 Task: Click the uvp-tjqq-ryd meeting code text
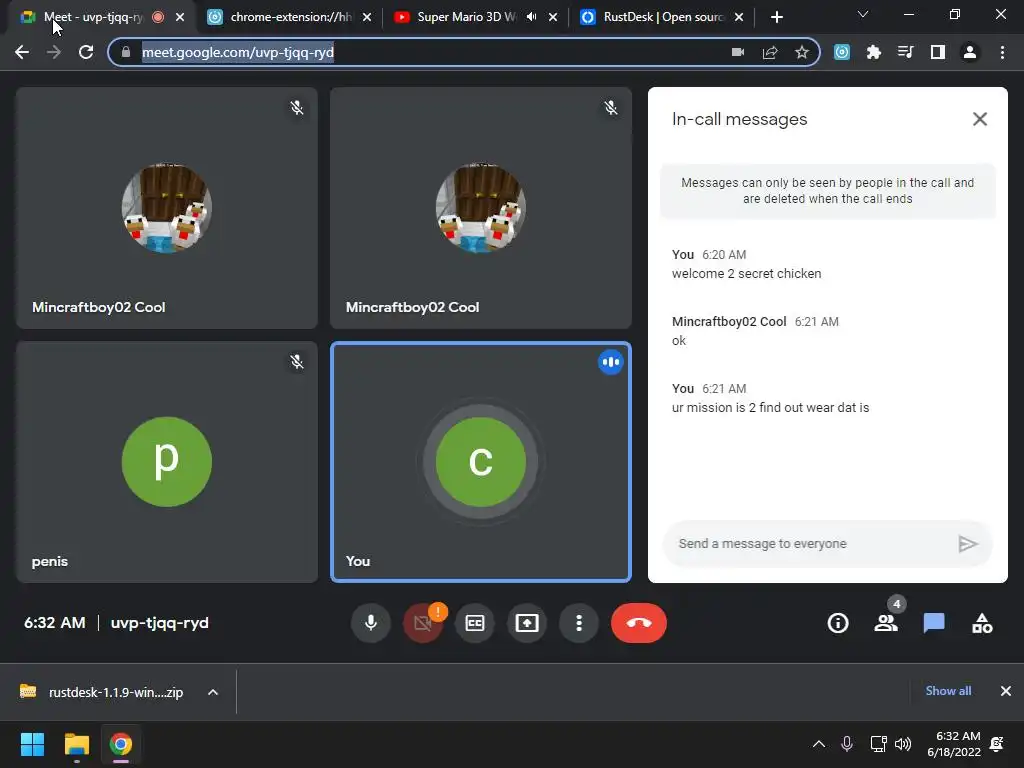pyautogui.click(x=160, y=623)
